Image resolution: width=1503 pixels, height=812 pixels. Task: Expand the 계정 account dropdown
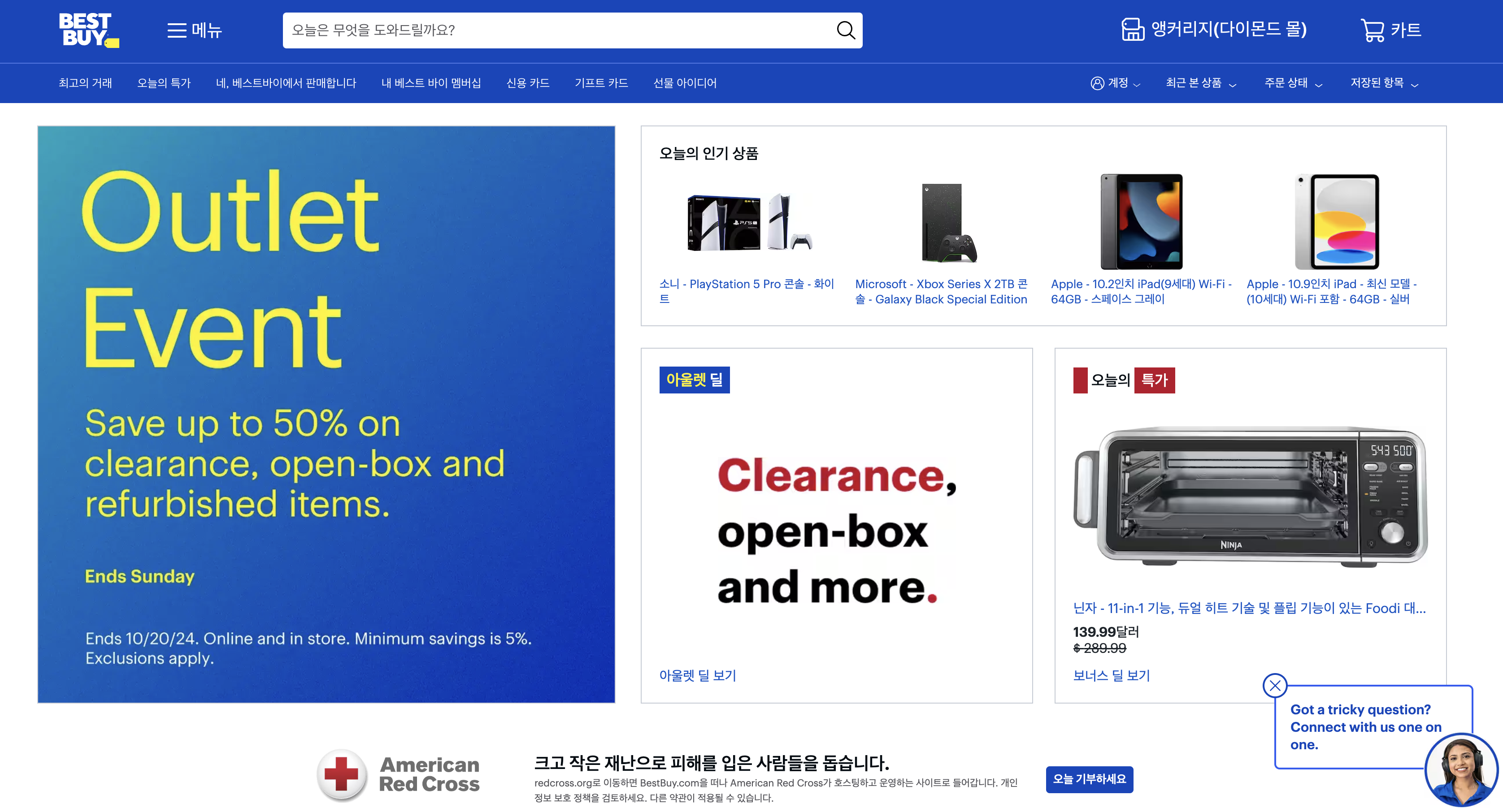1115,83
